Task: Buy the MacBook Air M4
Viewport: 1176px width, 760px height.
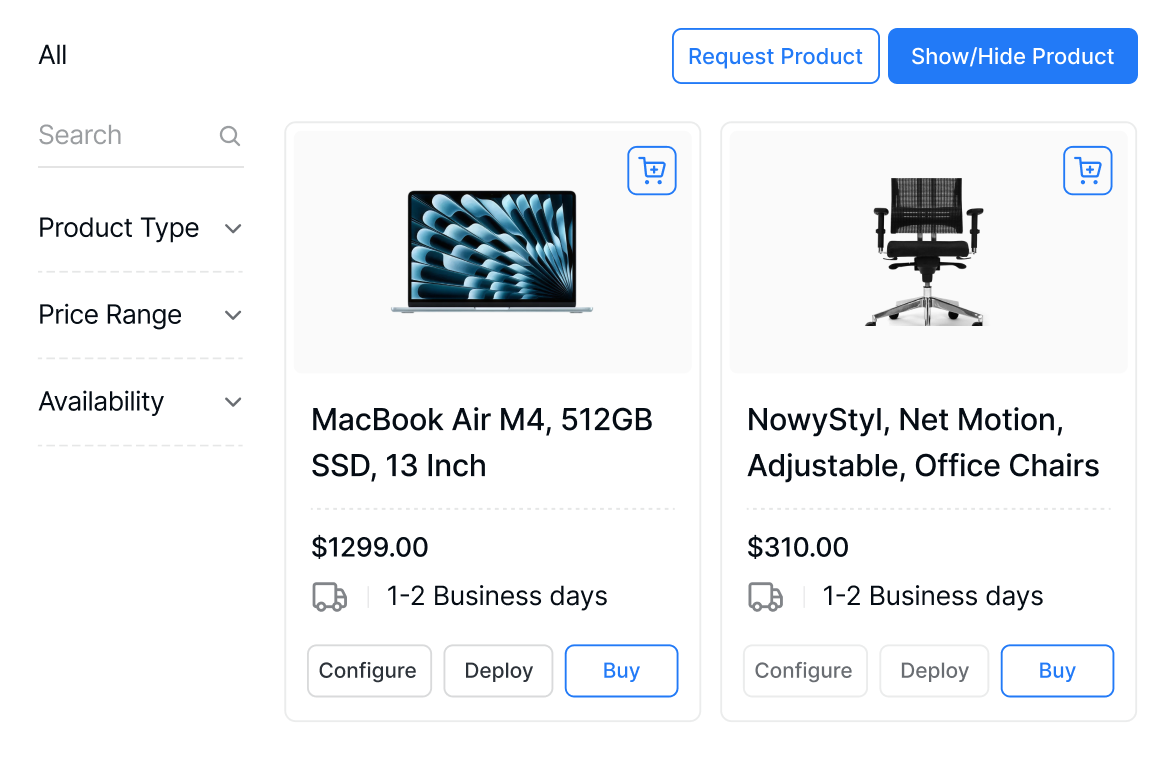Action: click(x=621, y=671)
